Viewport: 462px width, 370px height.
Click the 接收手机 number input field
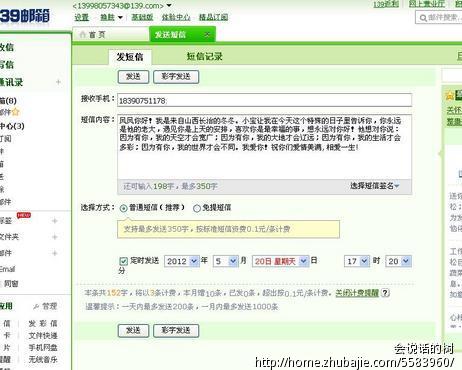click(x=265, y=100)
